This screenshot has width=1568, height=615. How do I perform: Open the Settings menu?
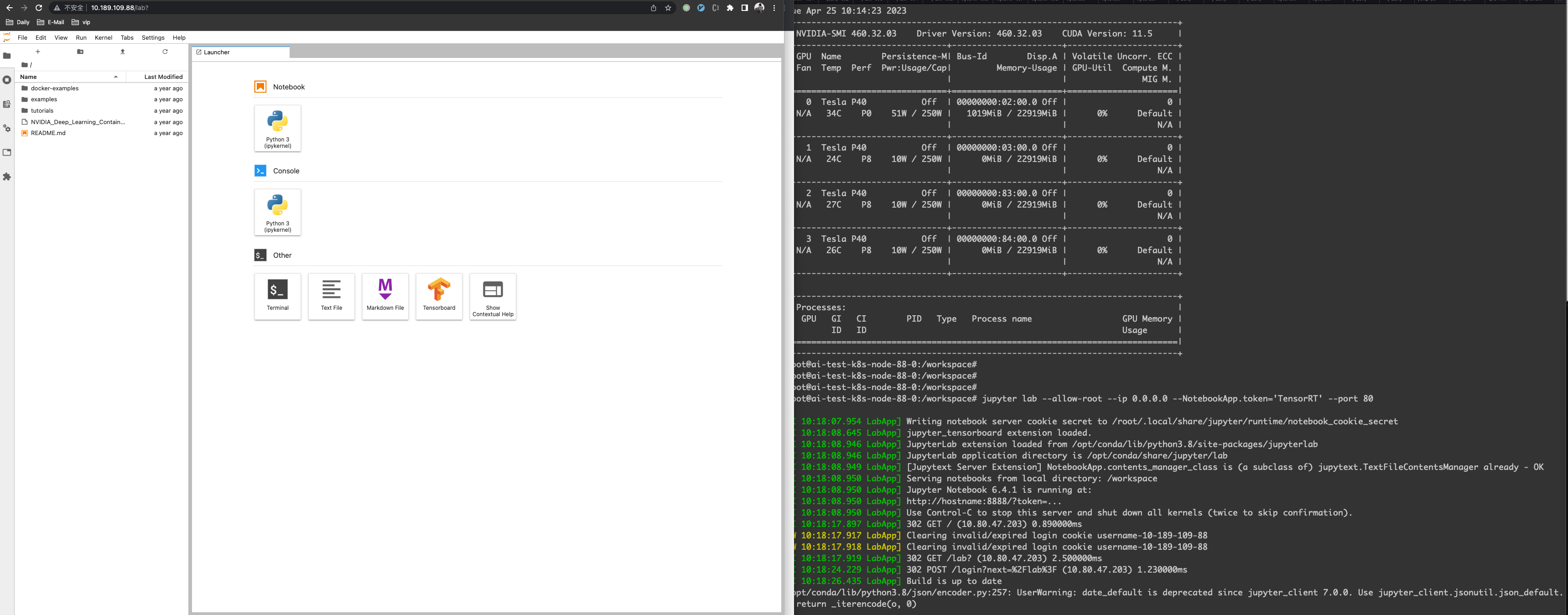pos(153,38)
